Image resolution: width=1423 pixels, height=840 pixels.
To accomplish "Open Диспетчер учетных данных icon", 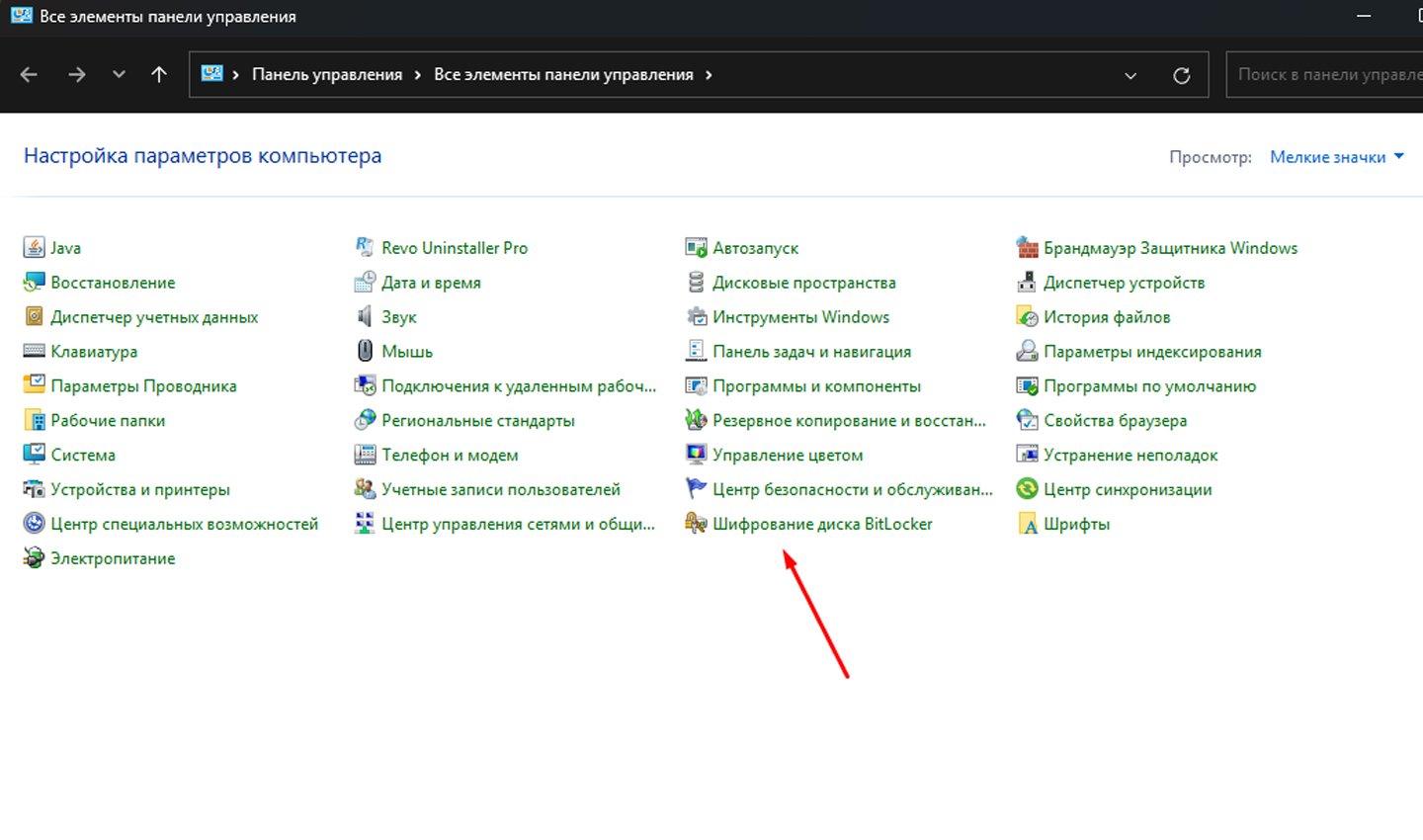I will coord(34,316).
